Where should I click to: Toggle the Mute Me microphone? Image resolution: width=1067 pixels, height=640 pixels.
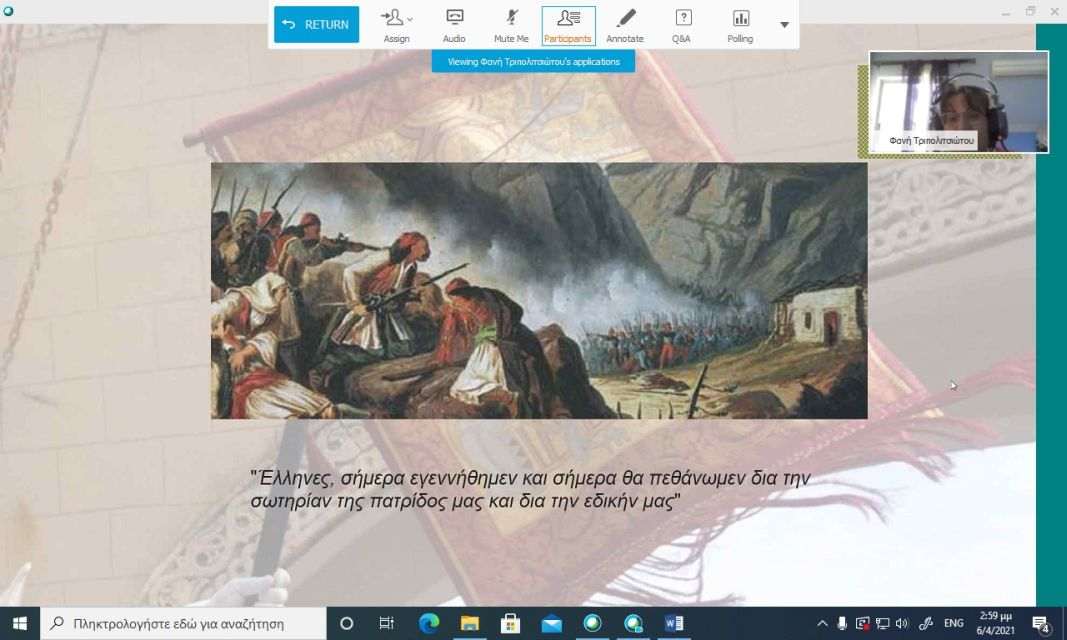click(511, 24)
